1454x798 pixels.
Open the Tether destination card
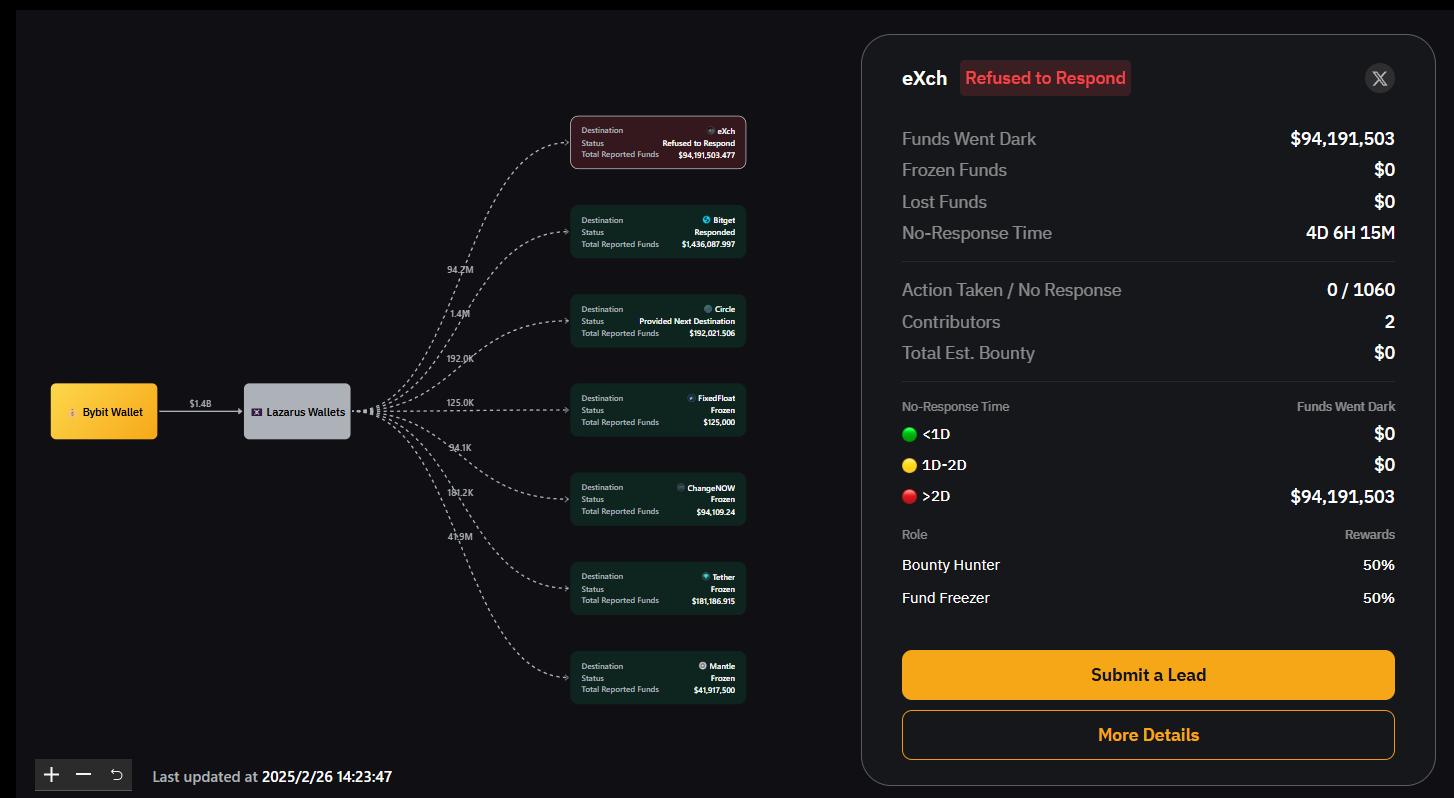click(658, 588)
